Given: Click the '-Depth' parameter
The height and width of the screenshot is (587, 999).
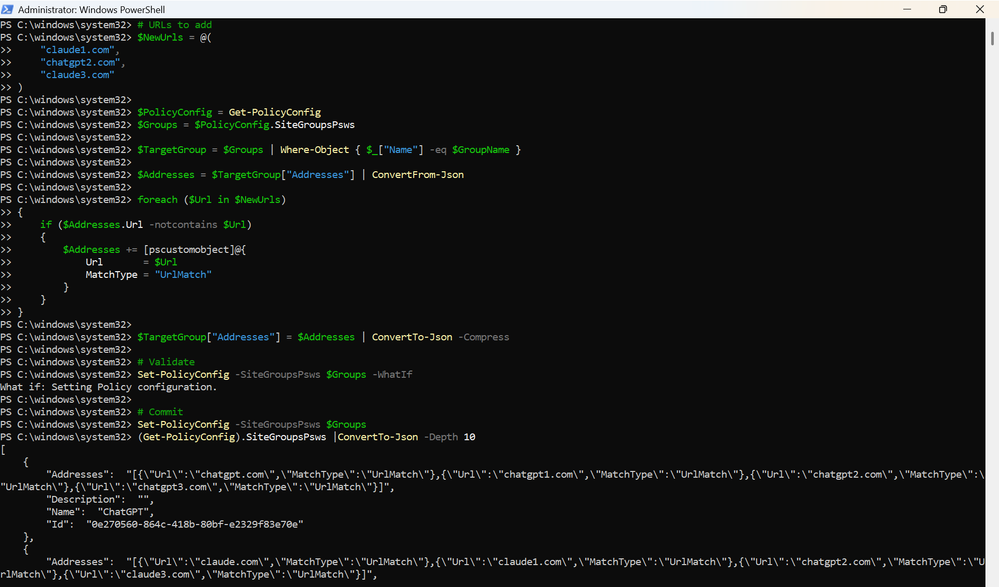Looking at the screenshot, I should point(441,437).
